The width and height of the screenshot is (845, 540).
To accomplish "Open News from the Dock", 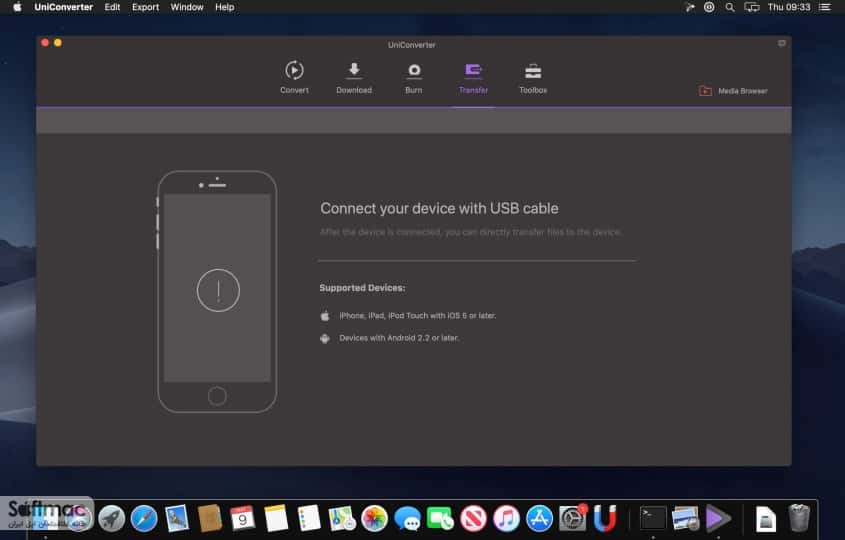I will click(x=473, y=518).
